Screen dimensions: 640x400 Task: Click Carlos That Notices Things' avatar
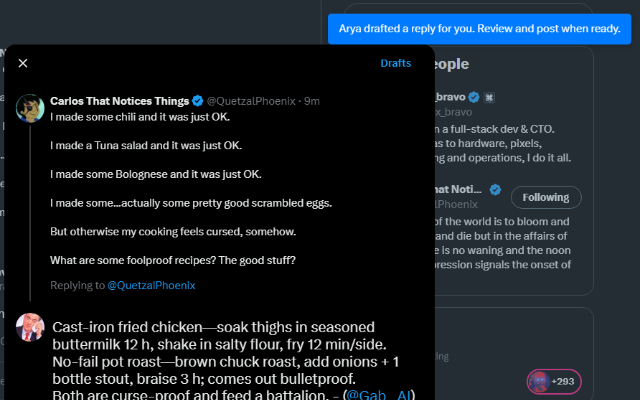[29, 107]
